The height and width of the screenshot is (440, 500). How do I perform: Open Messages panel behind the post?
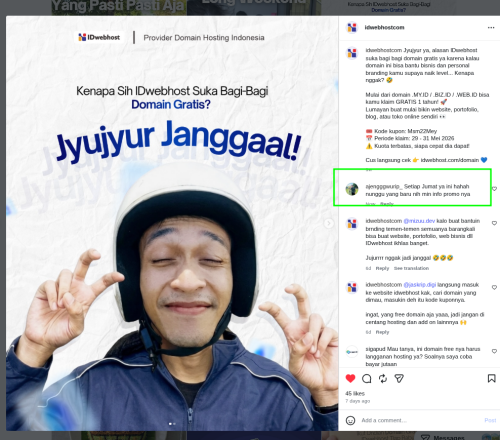click(x=449, y=437)
